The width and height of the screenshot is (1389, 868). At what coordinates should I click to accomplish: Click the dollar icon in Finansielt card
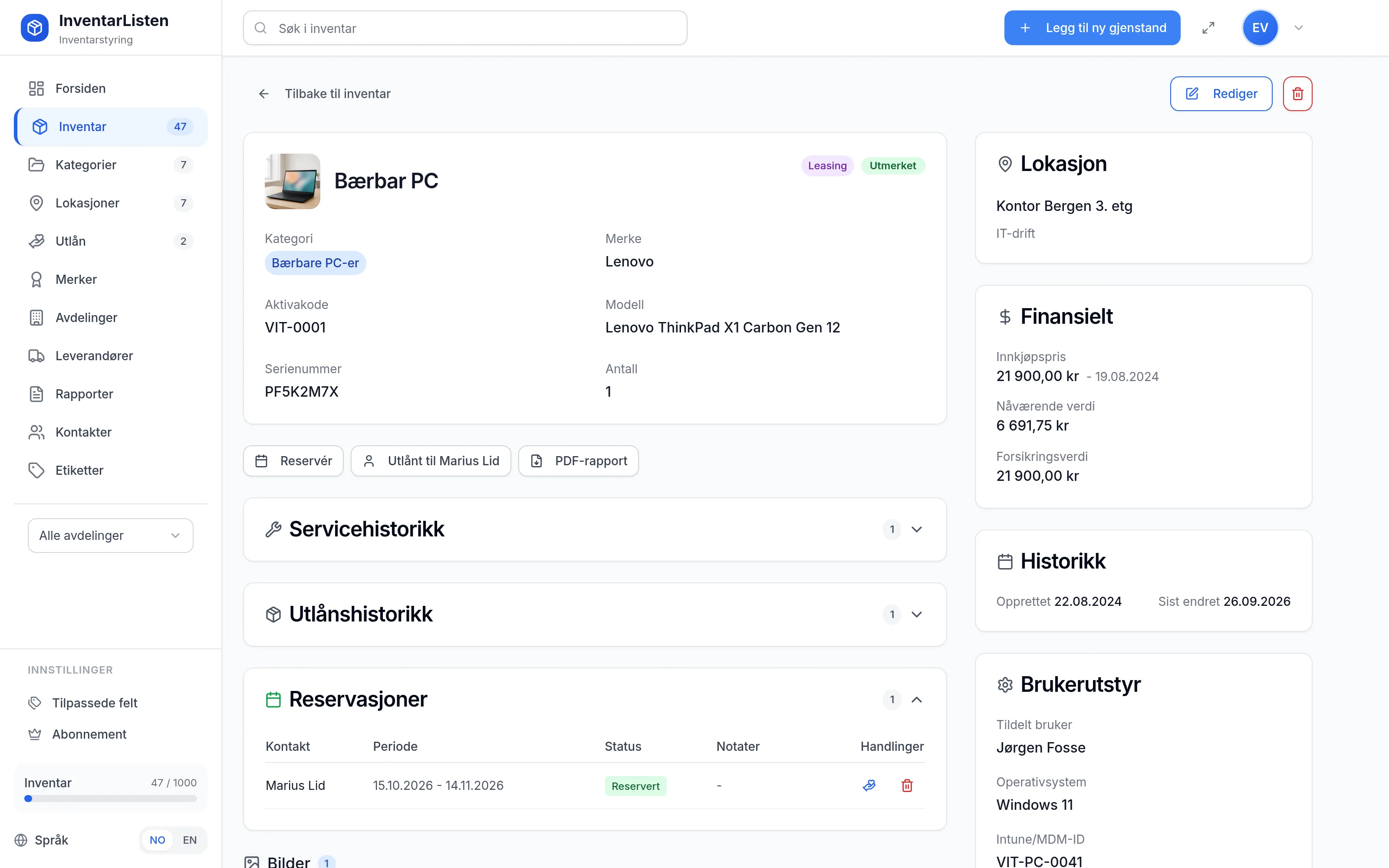click(1005, 317)
